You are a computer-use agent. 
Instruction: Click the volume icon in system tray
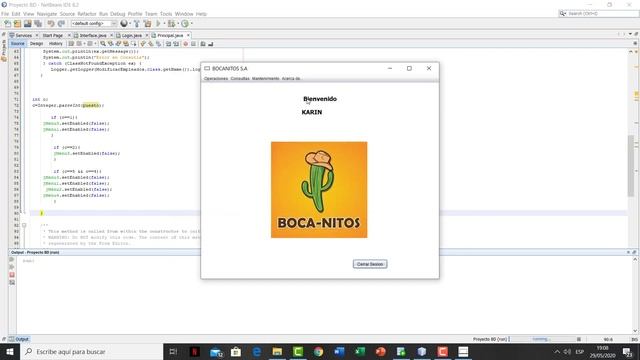pyautogui.click(x=567, y=352)
